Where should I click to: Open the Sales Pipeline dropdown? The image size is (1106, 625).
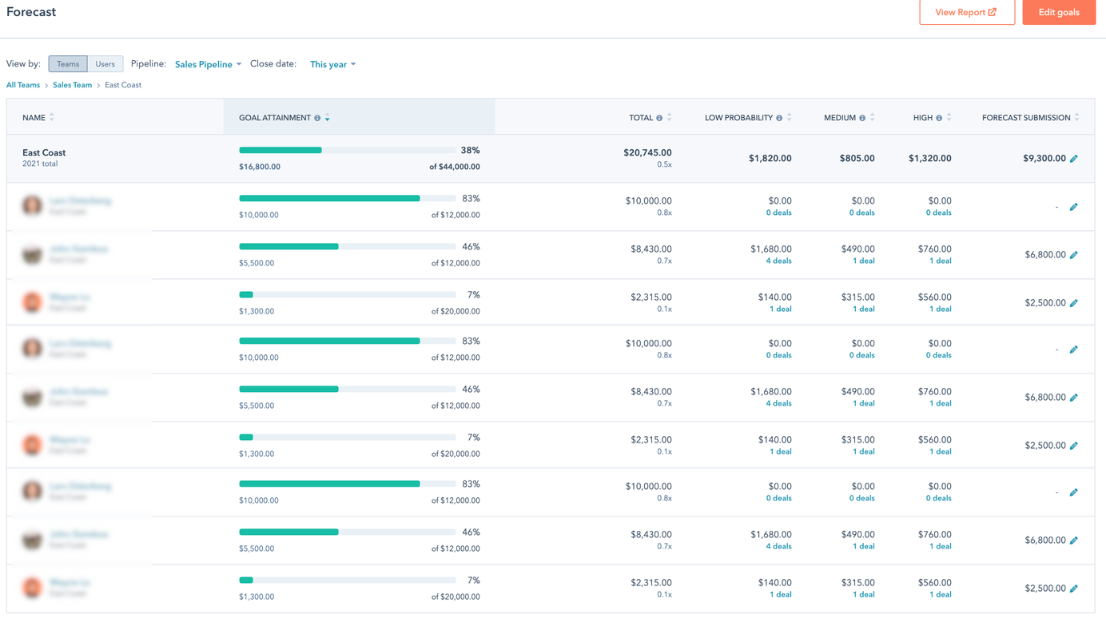point(208,64)
